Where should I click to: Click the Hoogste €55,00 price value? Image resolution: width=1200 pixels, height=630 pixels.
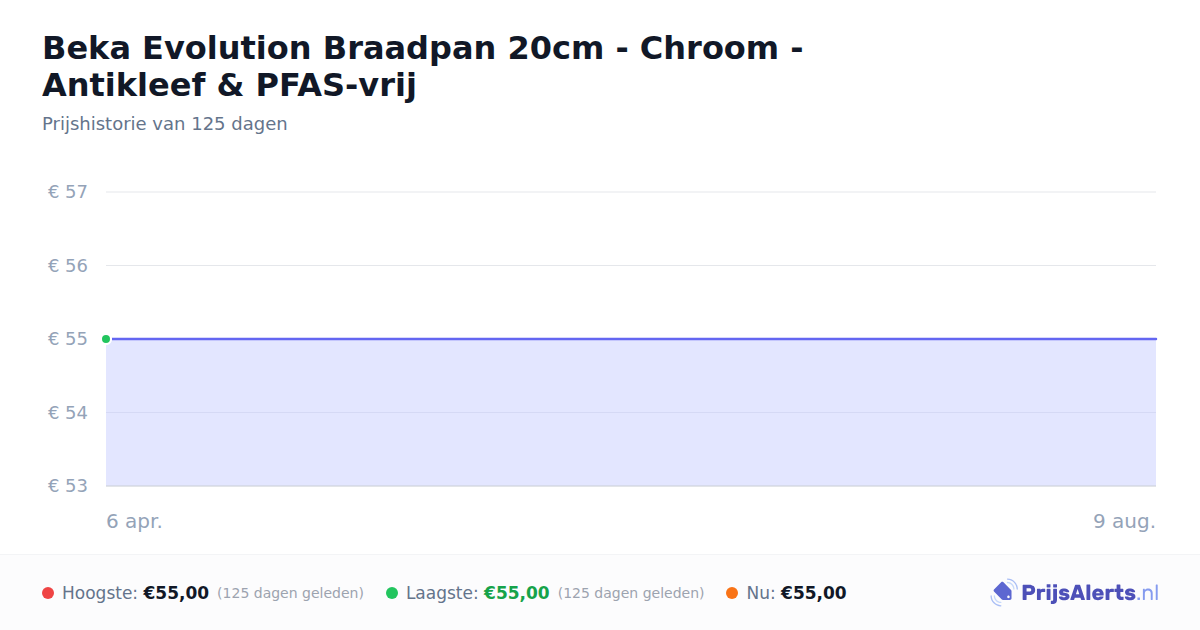[x=176, y=593]
